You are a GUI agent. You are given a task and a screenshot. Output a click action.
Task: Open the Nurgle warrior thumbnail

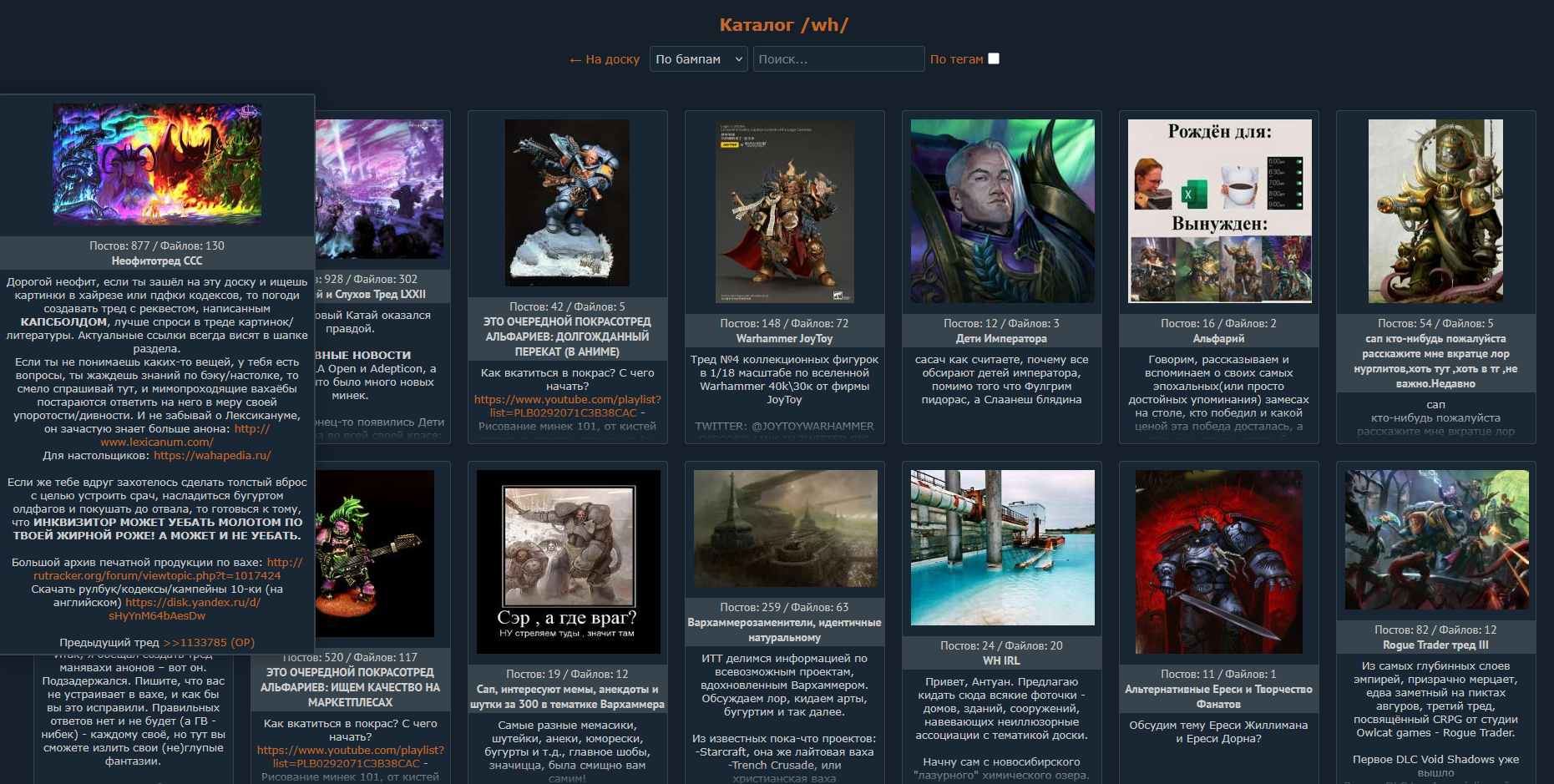[x=1435, y=211]
